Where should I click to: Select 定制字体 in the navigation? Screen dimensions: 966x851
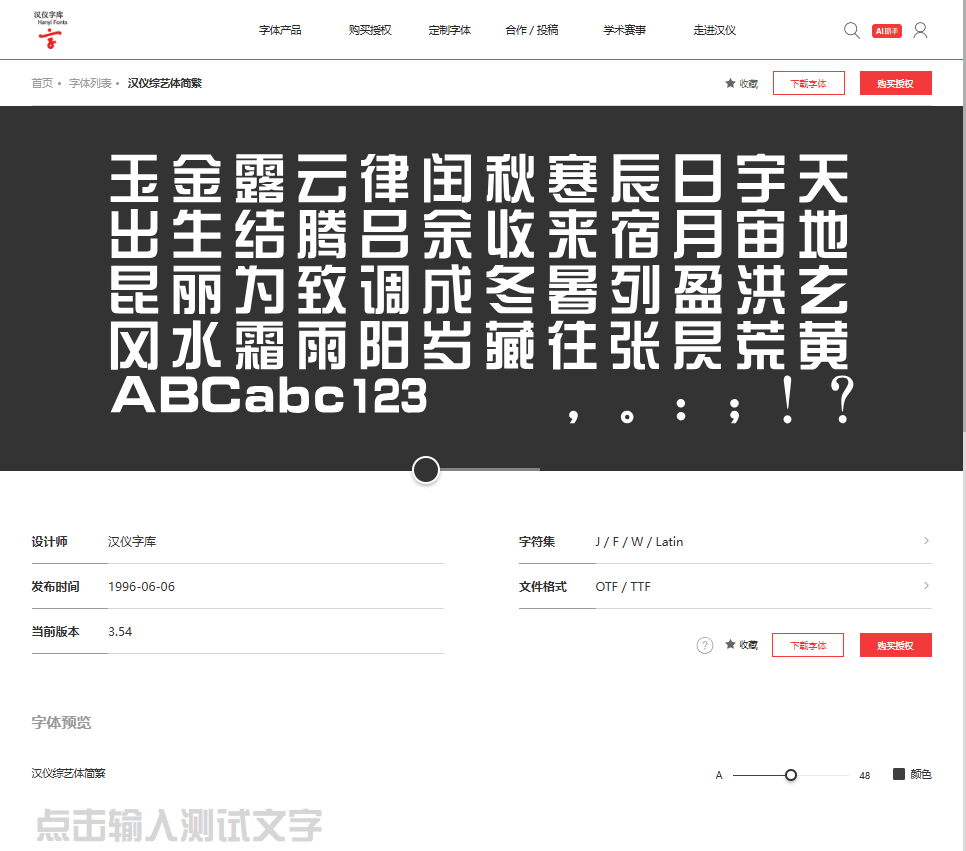pyautogui.click(x=450, y=30)
